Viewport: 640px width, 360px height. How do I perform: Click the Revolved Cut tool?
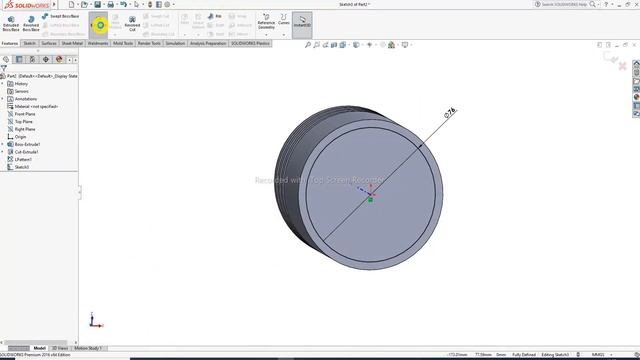[132, 24]
